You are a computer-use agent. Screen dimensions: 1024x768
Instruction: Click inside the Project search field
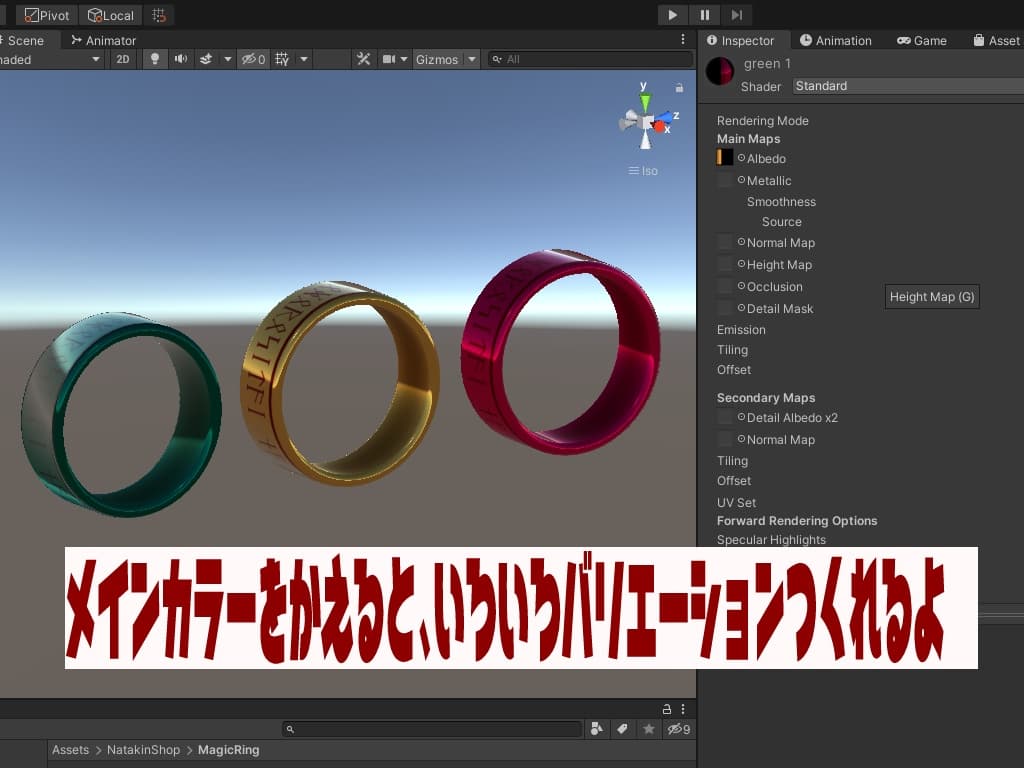pos(430,729)
